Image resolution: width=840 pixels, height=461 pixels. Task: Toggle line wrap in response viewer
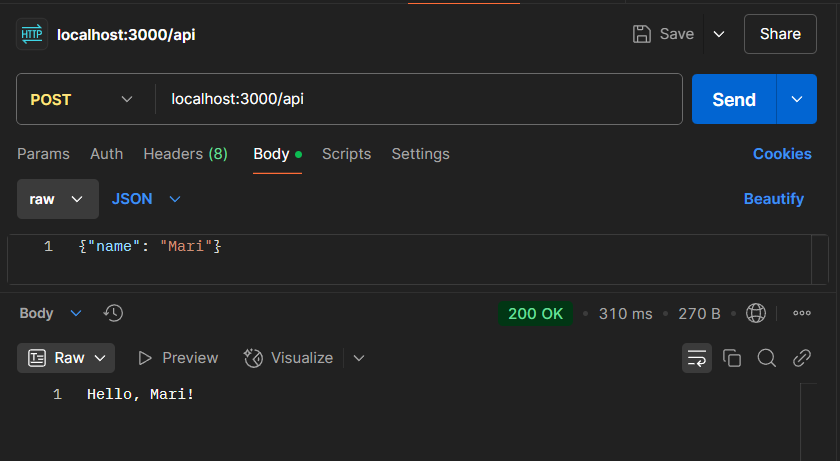click(696, 358)
